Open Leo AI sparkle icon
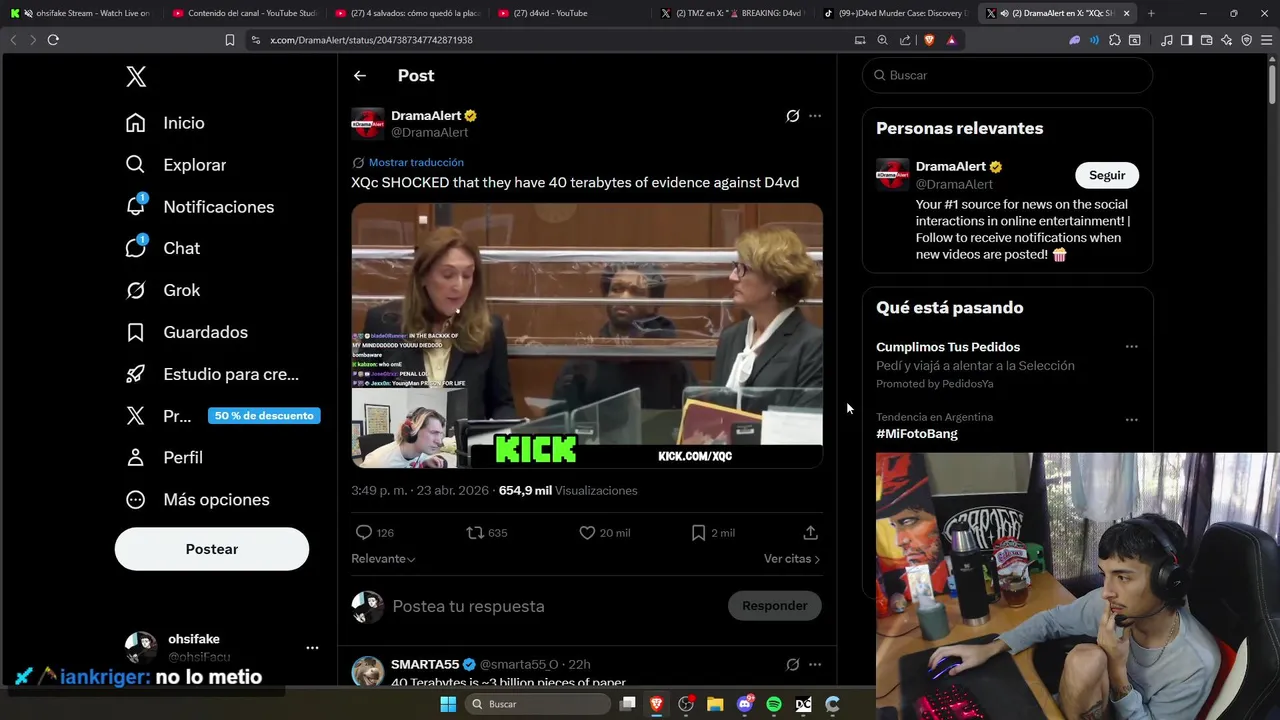 1227,40
